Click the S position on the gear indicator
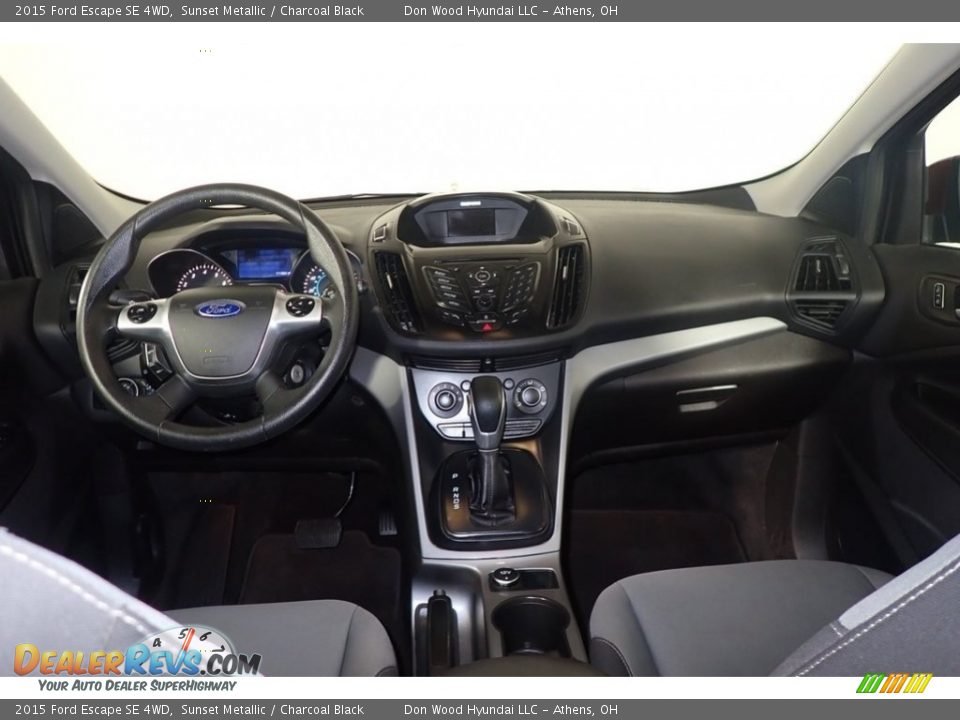This screenshot has height=720, width=960. click(x=455, y=508)
